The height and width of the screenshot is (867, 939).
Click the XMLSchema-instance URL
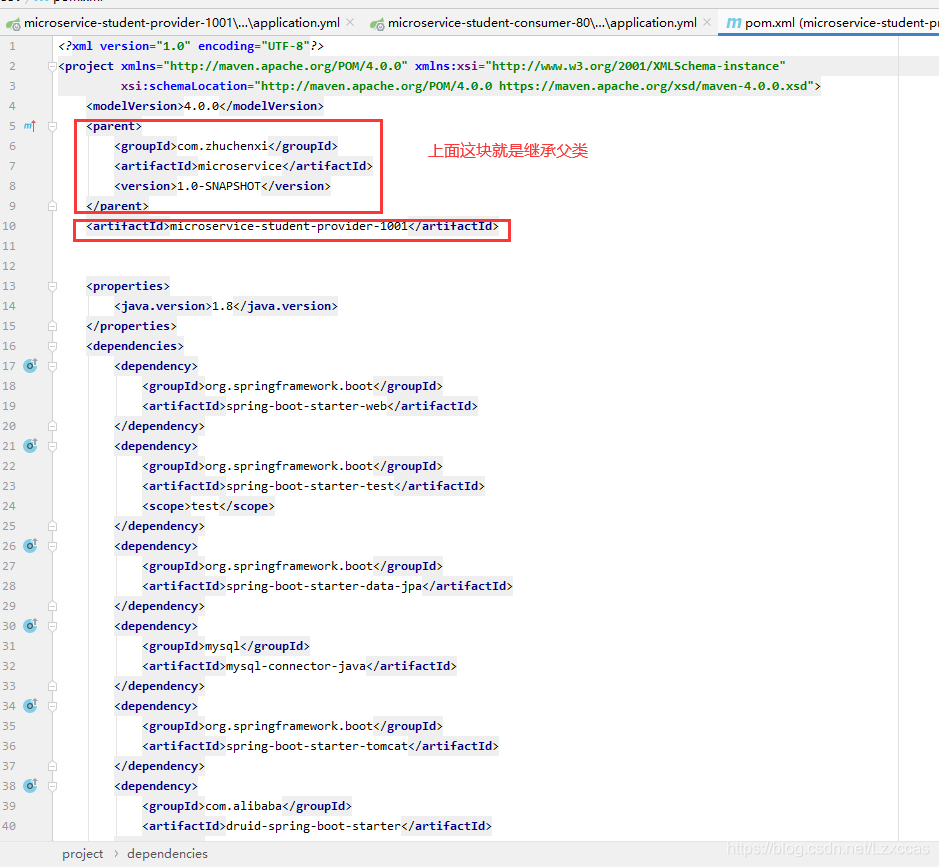635,66
